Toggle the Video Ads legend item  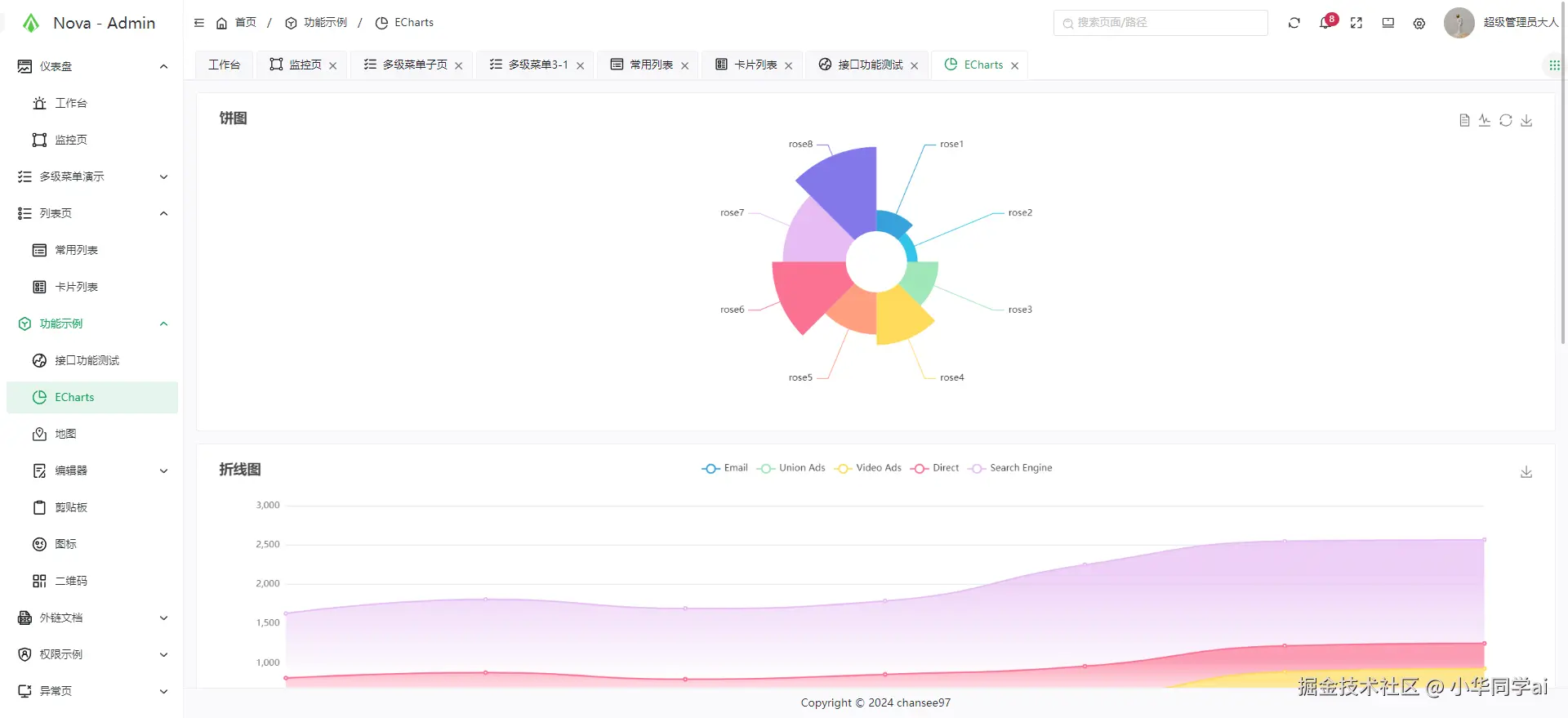click(868, 468)
